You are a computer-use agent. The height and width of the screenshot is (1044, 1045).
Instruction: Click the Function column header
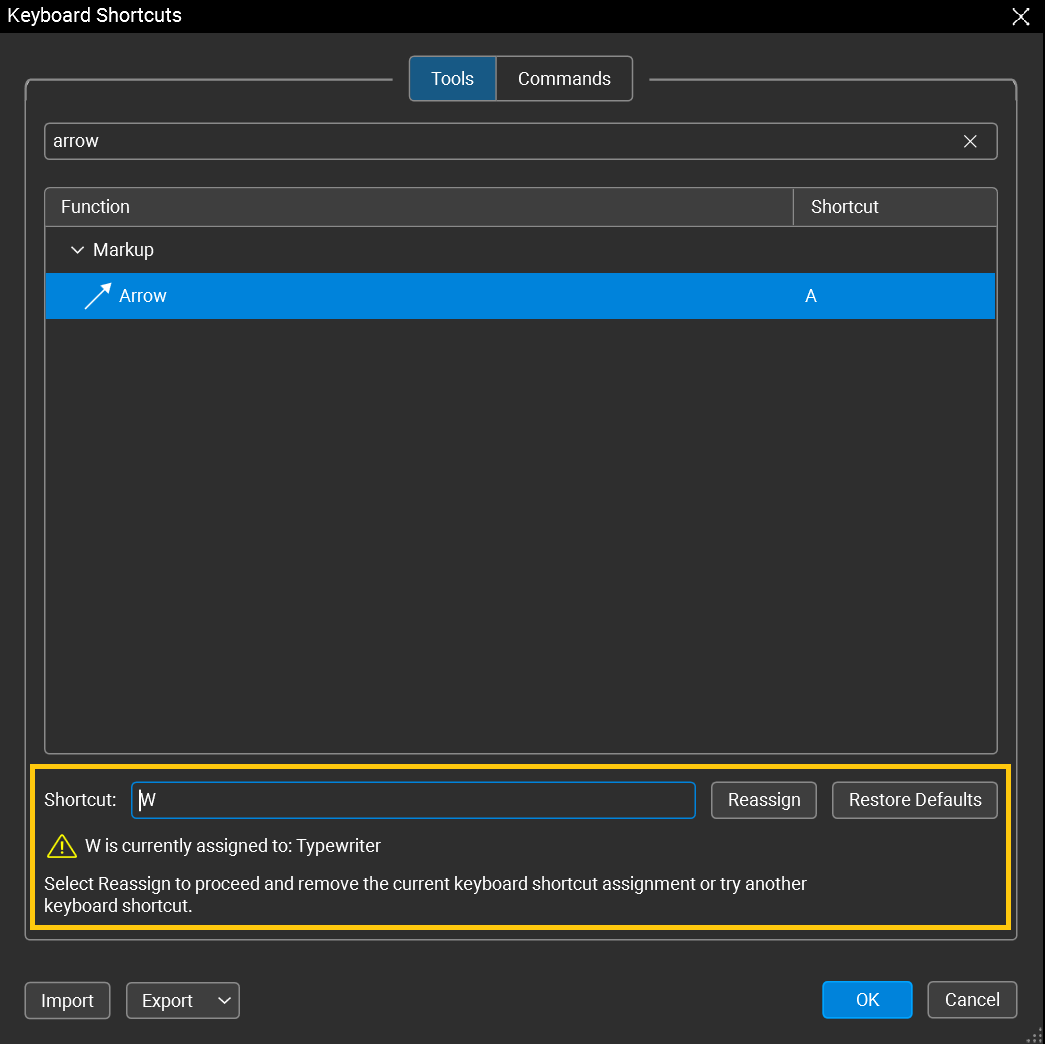click(95, 207)
